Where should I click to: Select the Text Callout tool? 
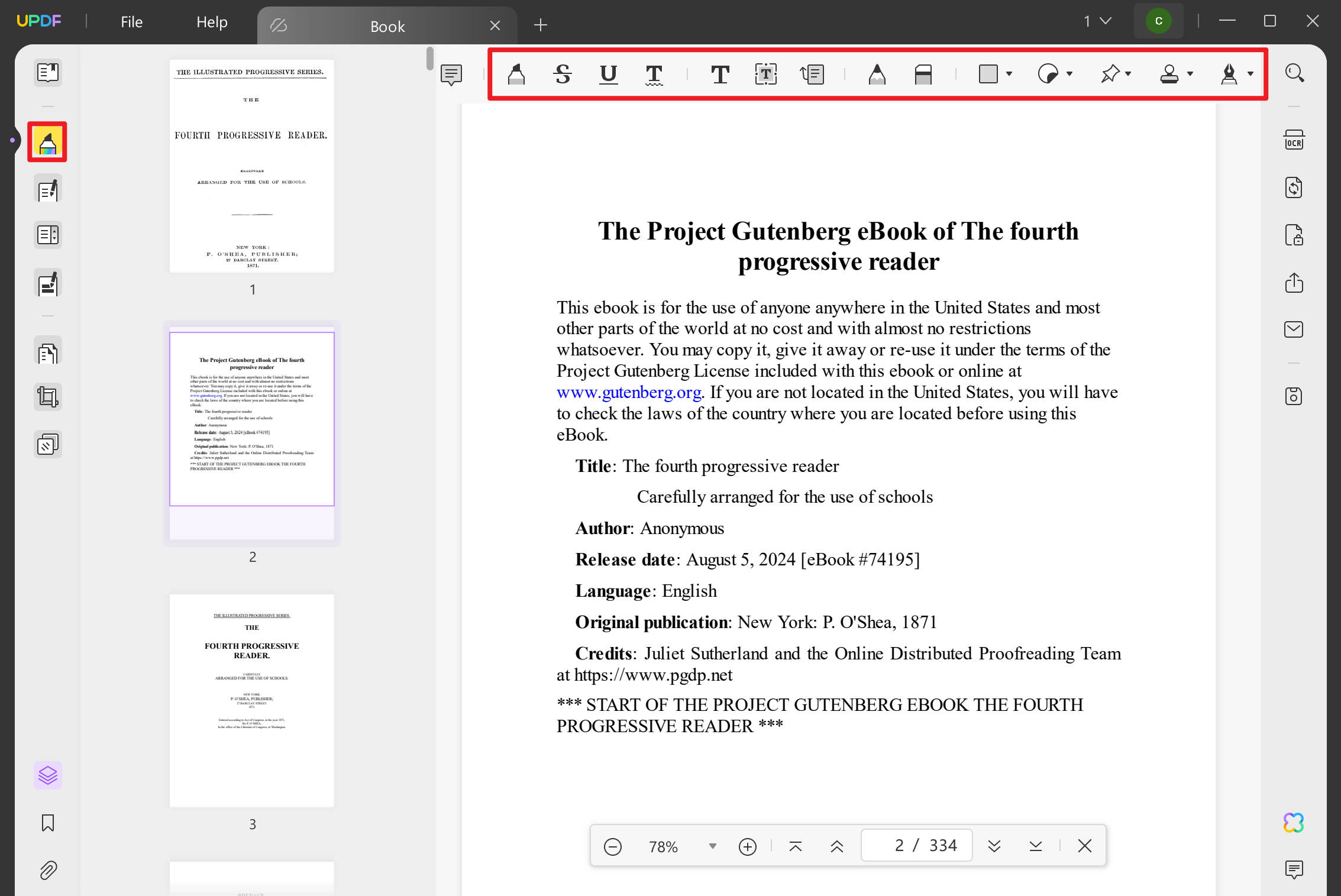coord(812,74)
